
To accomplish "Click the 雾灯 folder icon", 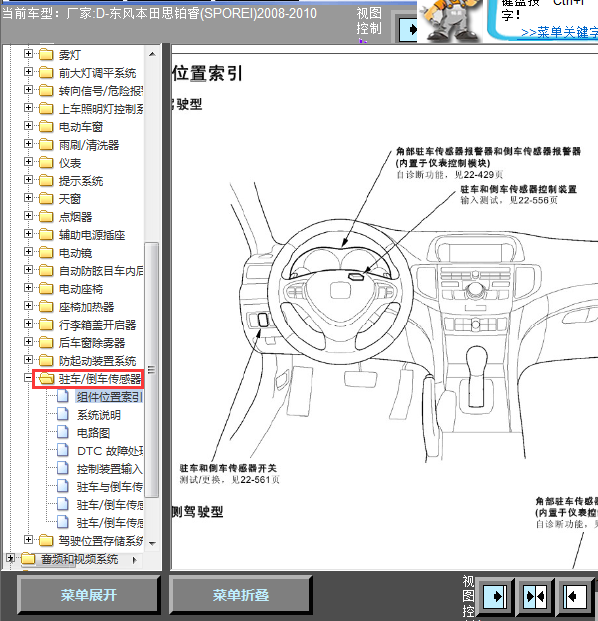I will 46,54.
